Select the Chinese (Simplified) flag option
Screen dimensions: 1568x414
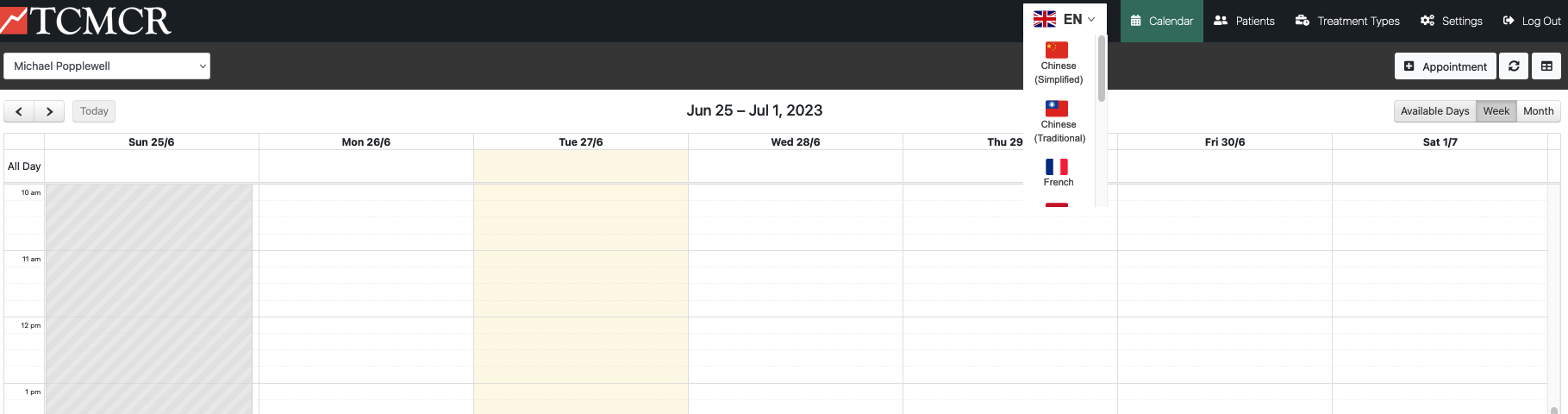coord(1058,64)
